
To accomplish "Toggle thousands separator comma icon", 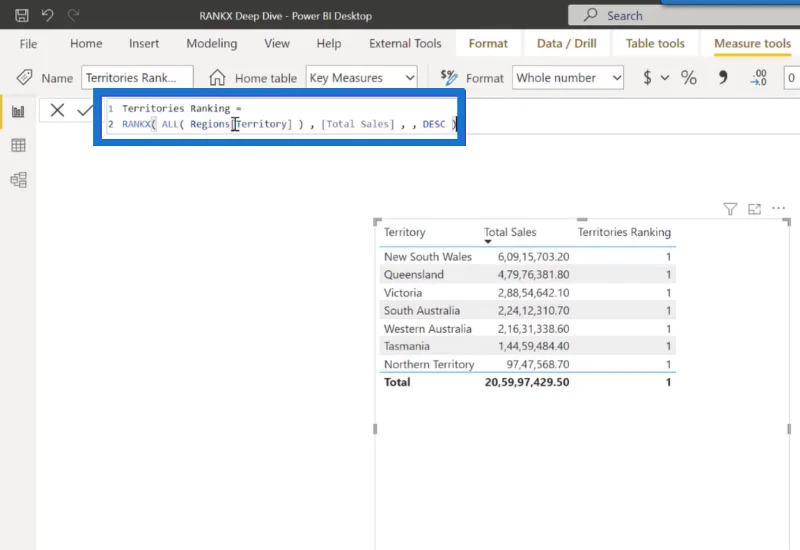I will [722, 78].
